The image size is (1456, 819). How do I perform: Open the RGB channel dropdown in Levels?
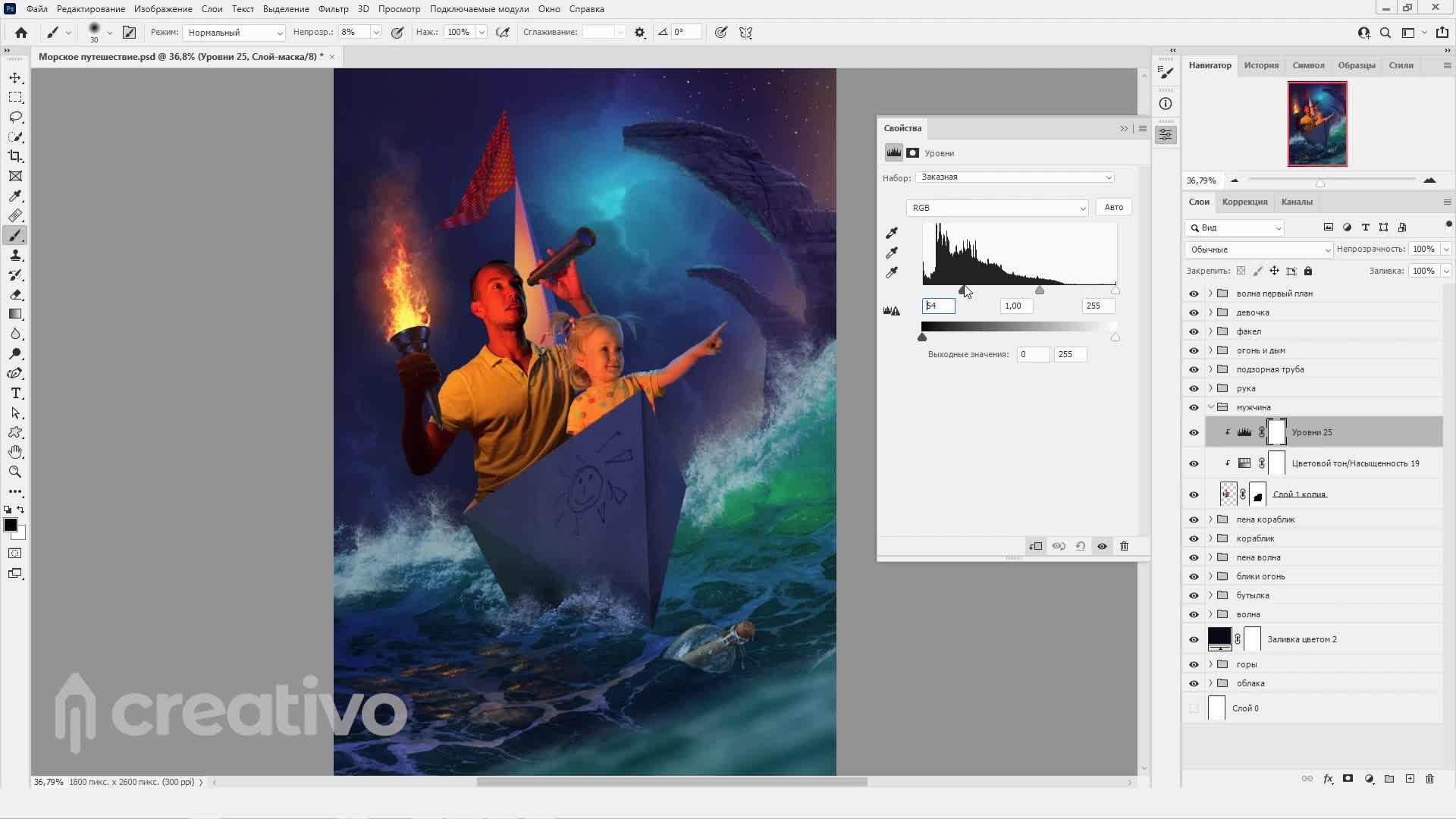pos(997,208)
